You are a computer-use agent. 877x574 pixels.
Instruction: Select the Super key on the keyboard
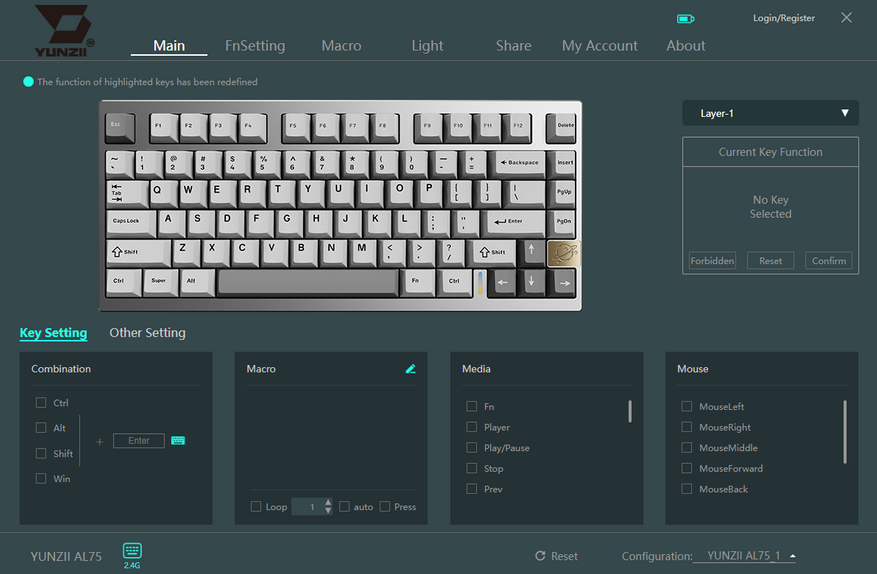click(x=161, y=282)
